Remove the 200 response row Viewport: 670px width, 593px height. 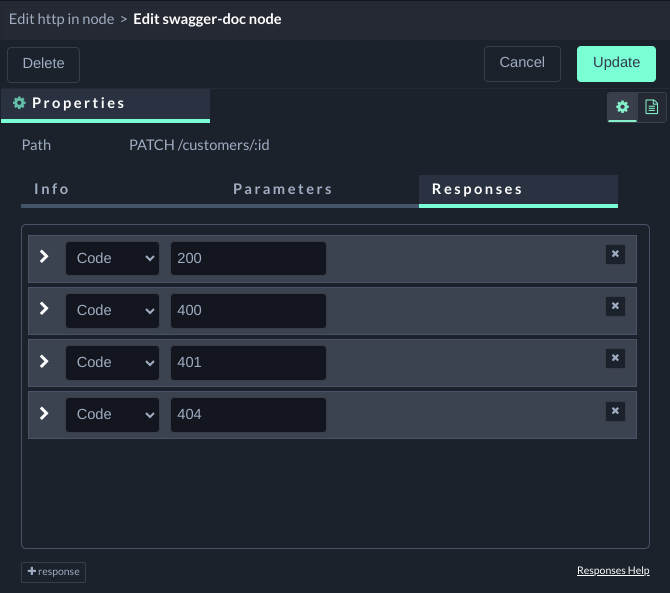coord(615,255)
